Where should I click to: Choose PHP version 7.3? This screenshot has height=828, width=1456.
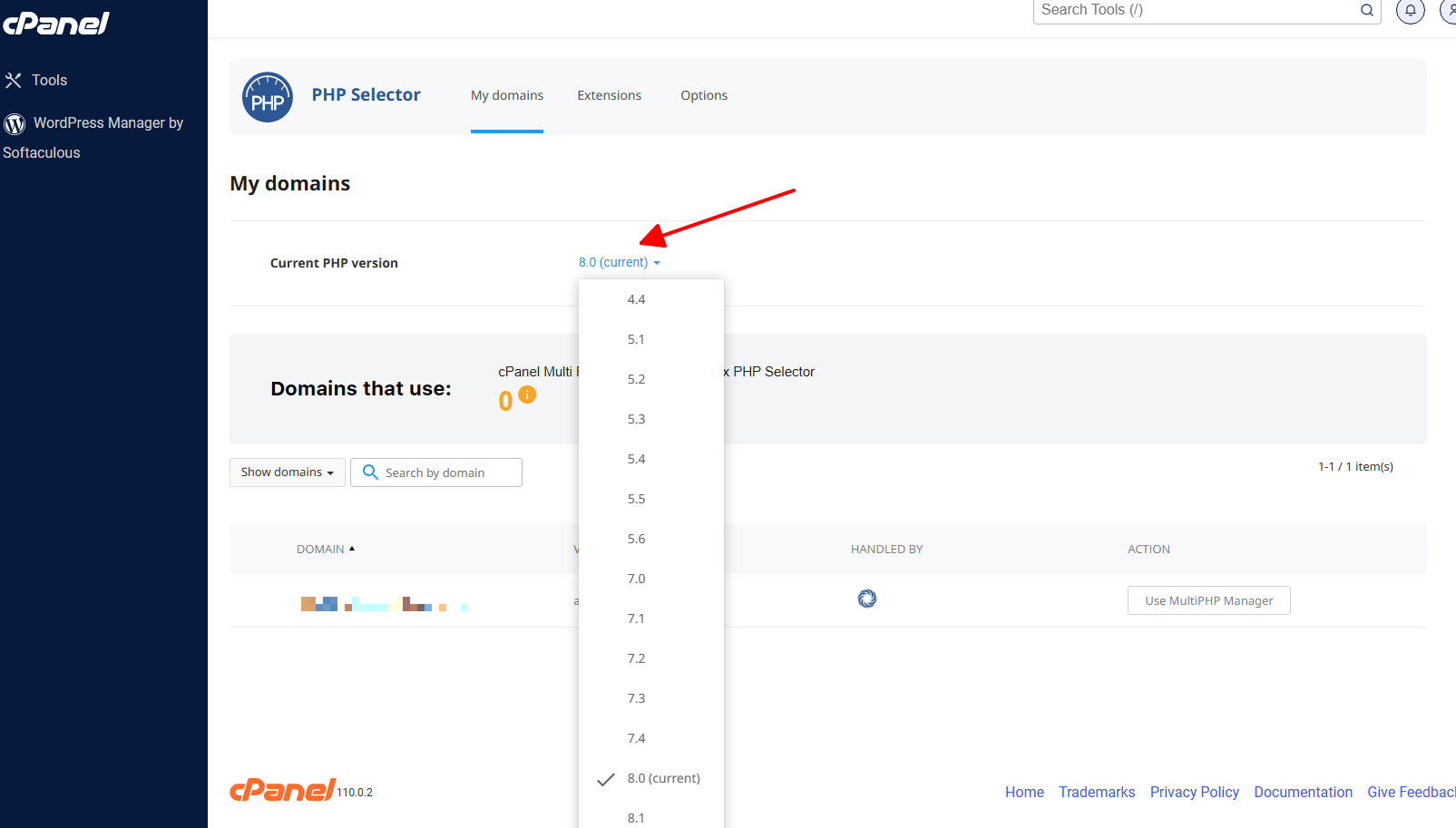pyautogui.click(x=651, y=698)
